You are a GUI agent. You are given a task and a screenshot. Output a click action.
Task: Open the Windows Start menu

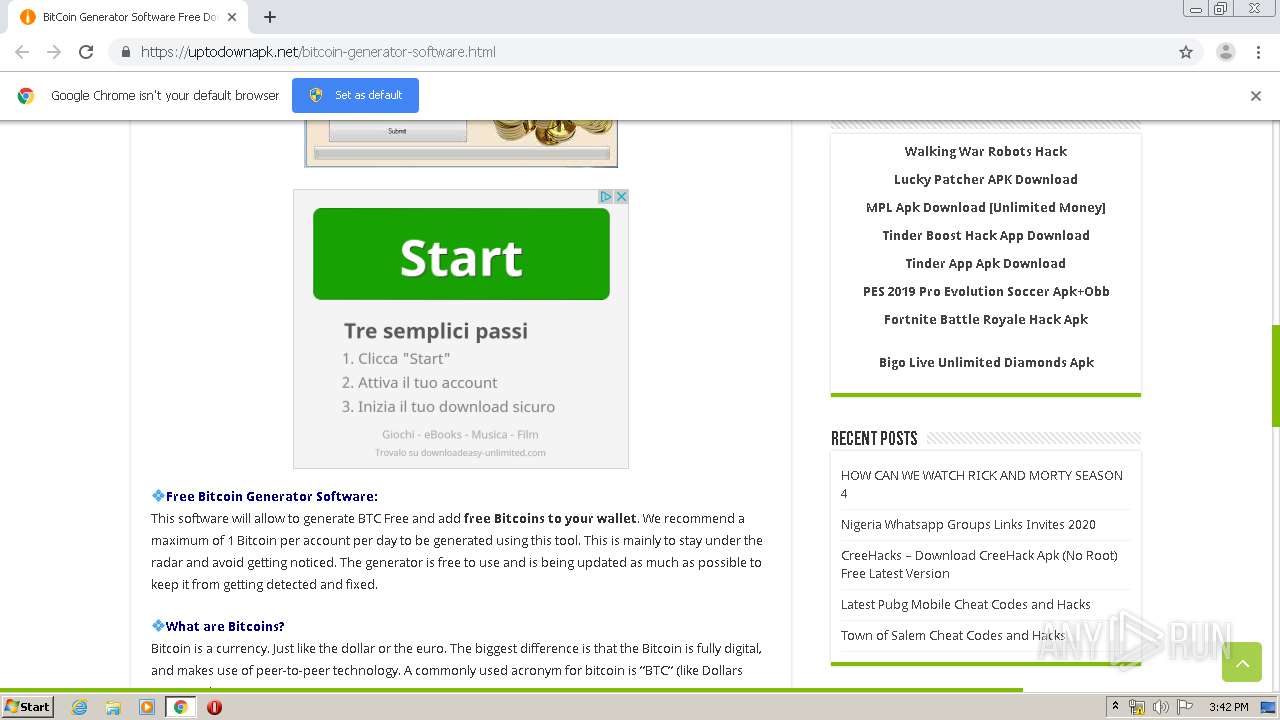28,706
